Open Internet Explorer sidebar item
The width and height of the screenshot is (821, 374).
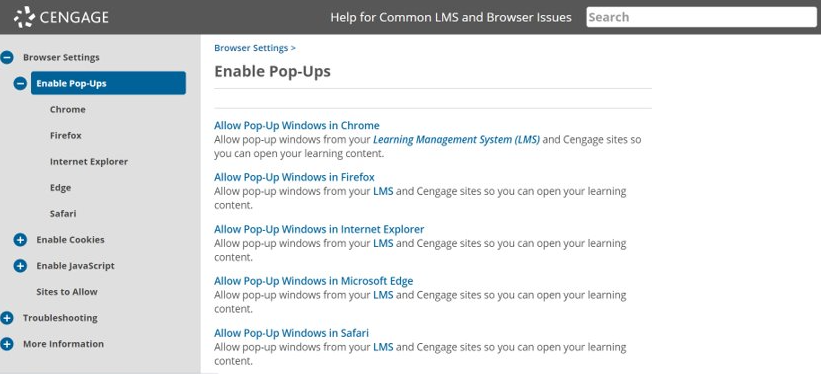(89, 162)
